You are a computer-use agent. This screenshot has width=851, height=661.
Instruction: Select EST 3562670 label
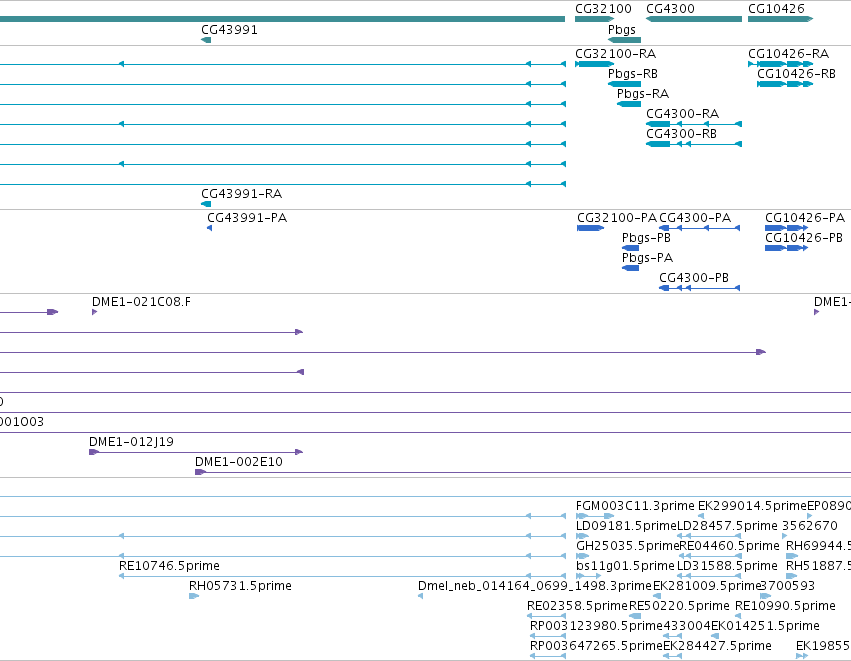pos(810,526)
